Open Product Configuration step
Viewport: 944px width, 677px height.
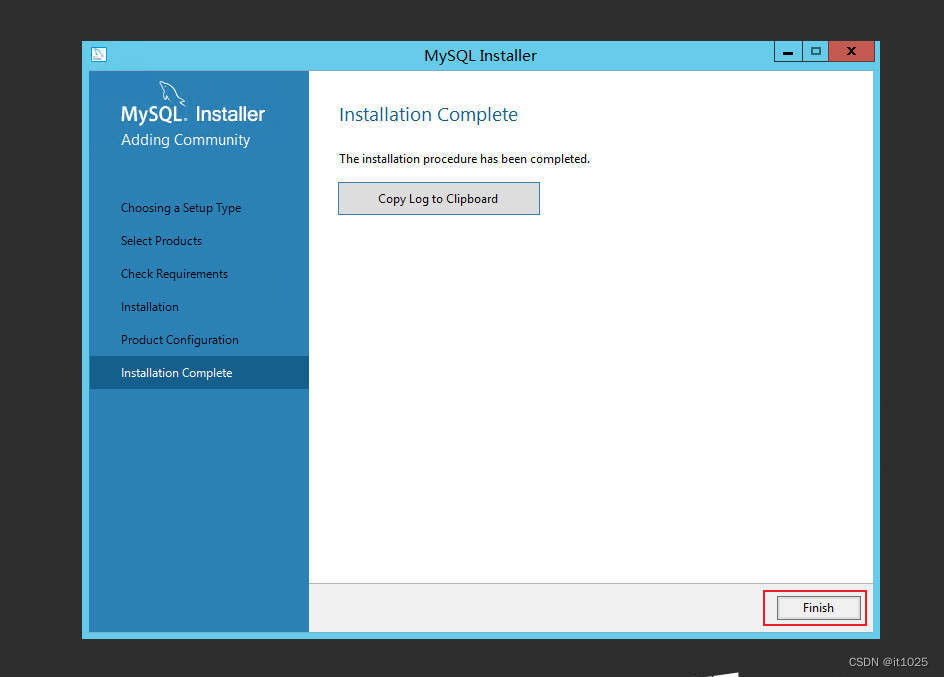point(179,340)
